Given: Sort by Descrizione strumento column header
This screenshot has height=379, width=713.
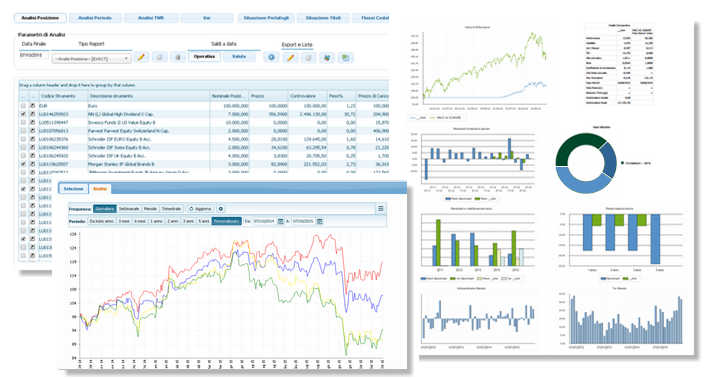Looking at the screenshot, I should [x=149, y=96].
